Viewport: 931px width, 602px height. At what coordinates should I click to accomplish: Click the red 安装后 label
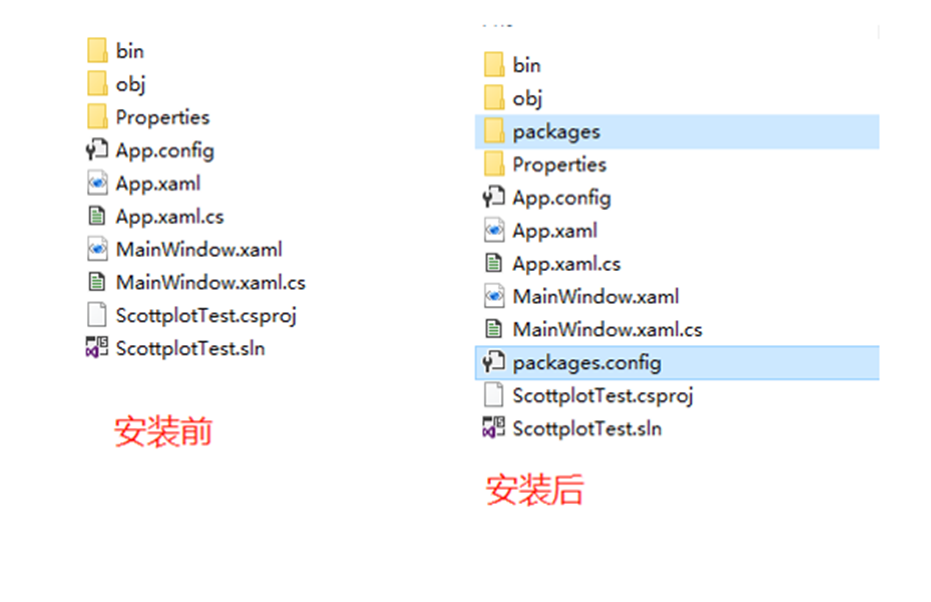click(x=534, y=490)
